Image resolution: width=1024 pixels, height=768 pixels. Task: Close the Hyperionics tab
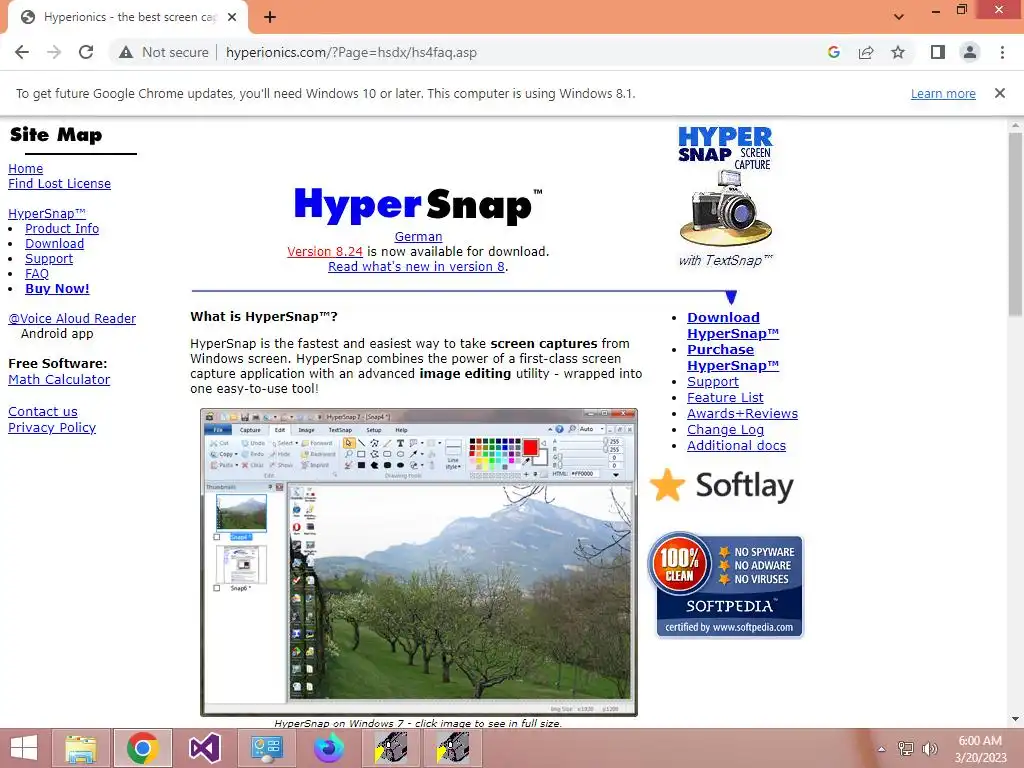click(232, 17)
